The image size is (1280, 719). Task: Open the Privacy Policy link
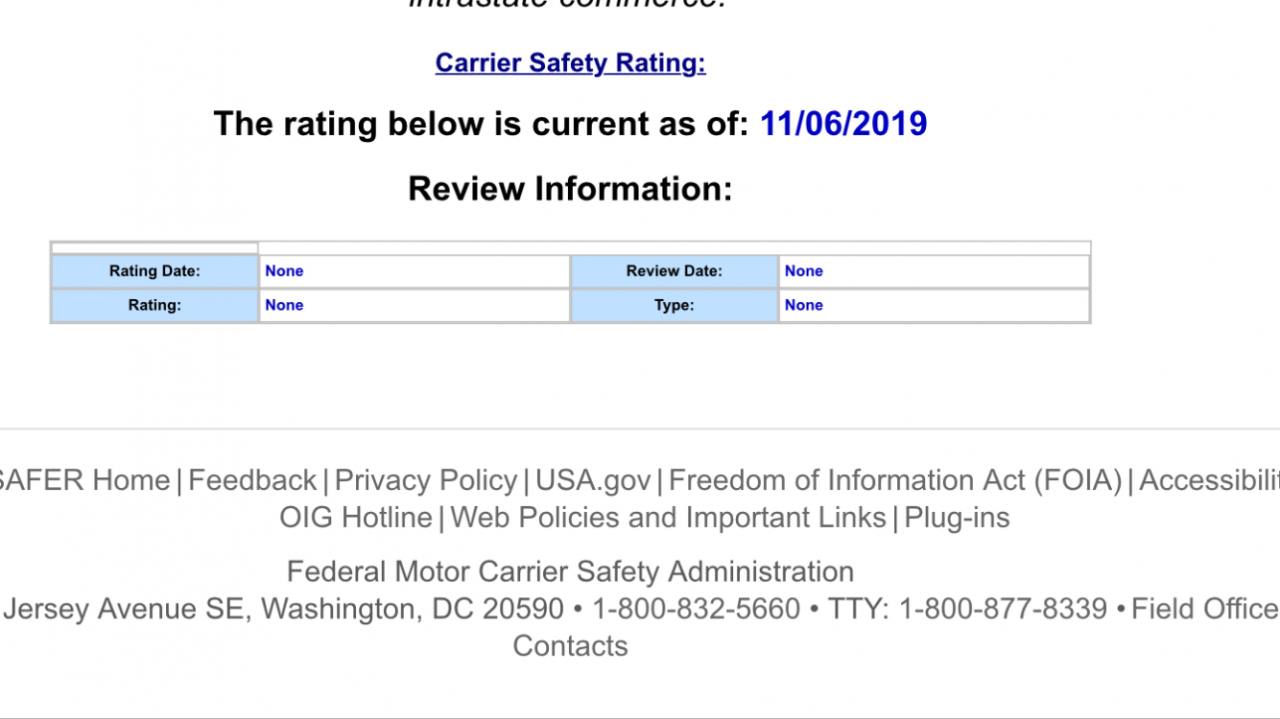click(426, 480)
